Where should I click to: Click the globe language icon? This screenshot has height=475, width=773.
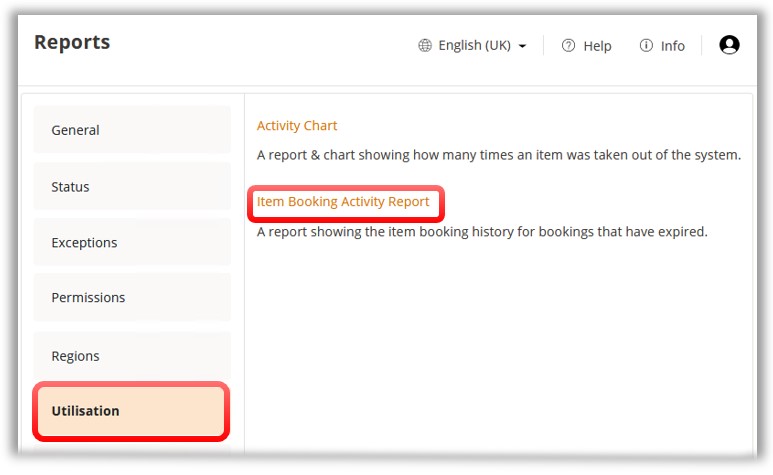tap(425, 46)
